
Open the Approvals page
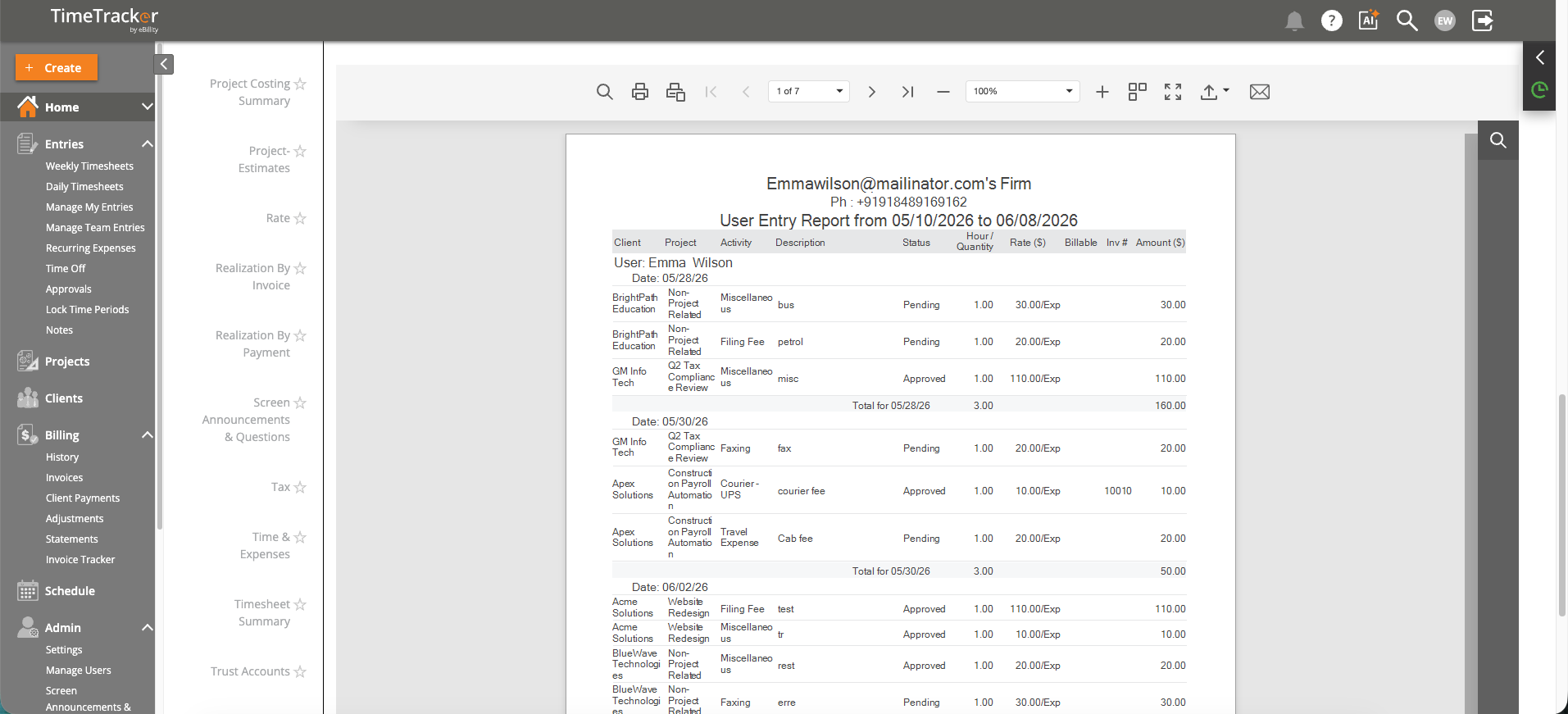tap(69, 289)
